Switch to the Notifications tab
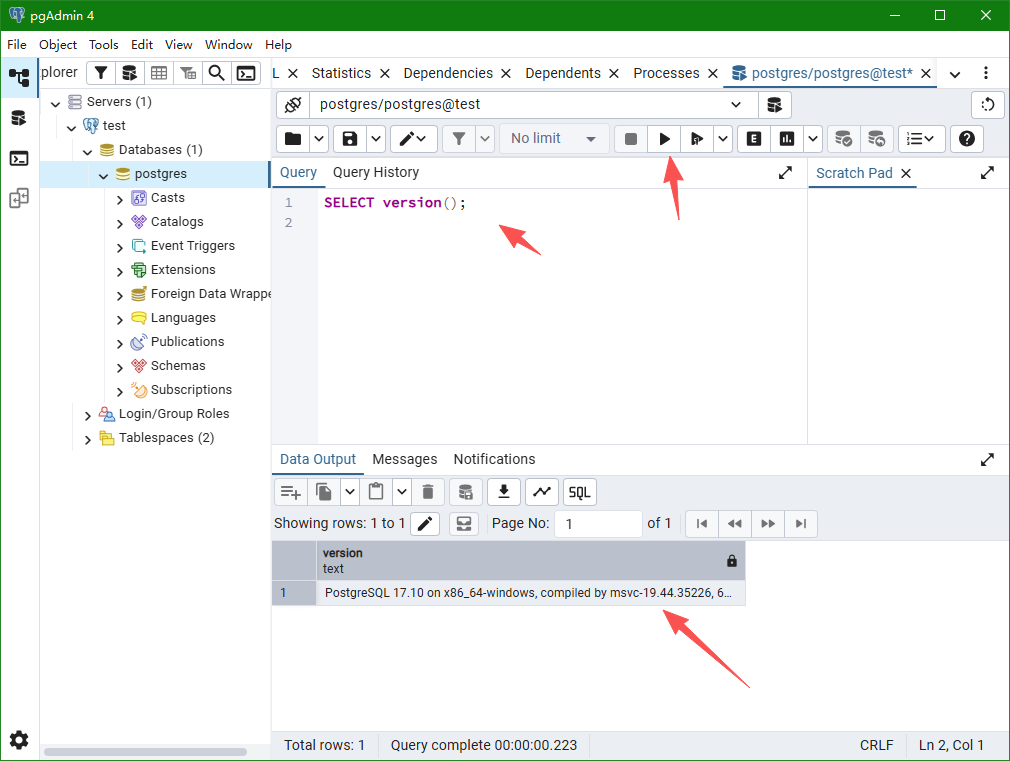The image size is (1010, 761). (494, 459)
